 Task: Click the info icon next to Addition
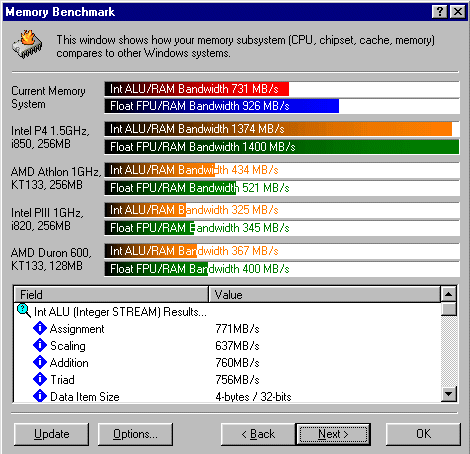pos(40,362)
